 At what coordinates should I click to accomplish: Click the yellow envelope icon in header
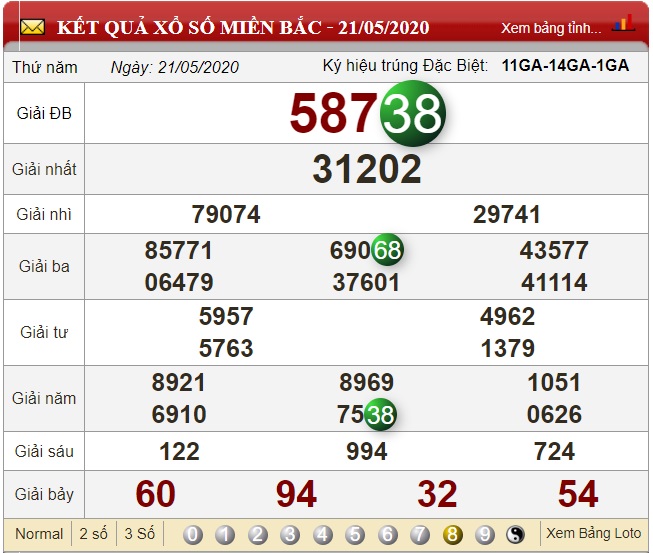(32, 26)
